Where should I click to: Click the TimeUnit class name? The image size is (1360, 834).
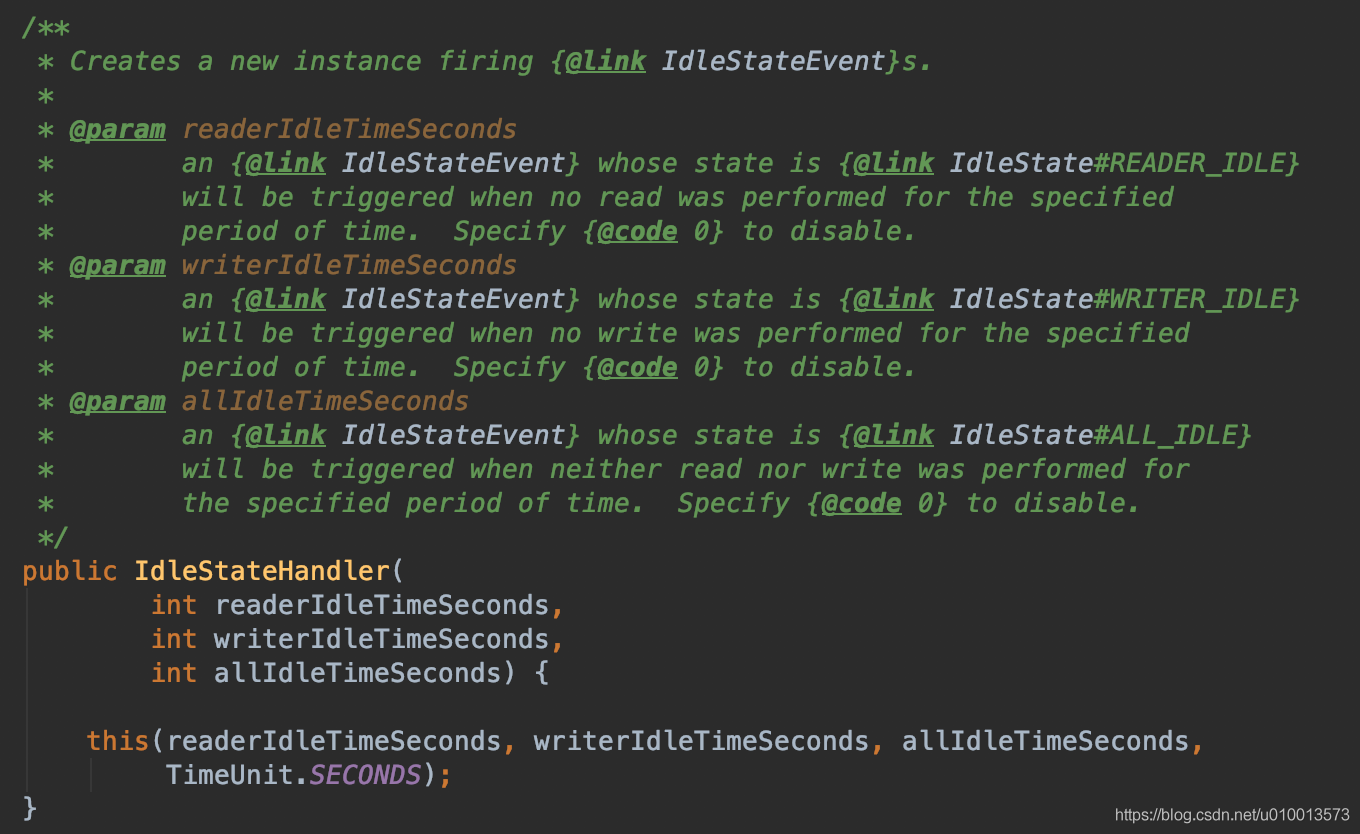(x=230, y=775)
